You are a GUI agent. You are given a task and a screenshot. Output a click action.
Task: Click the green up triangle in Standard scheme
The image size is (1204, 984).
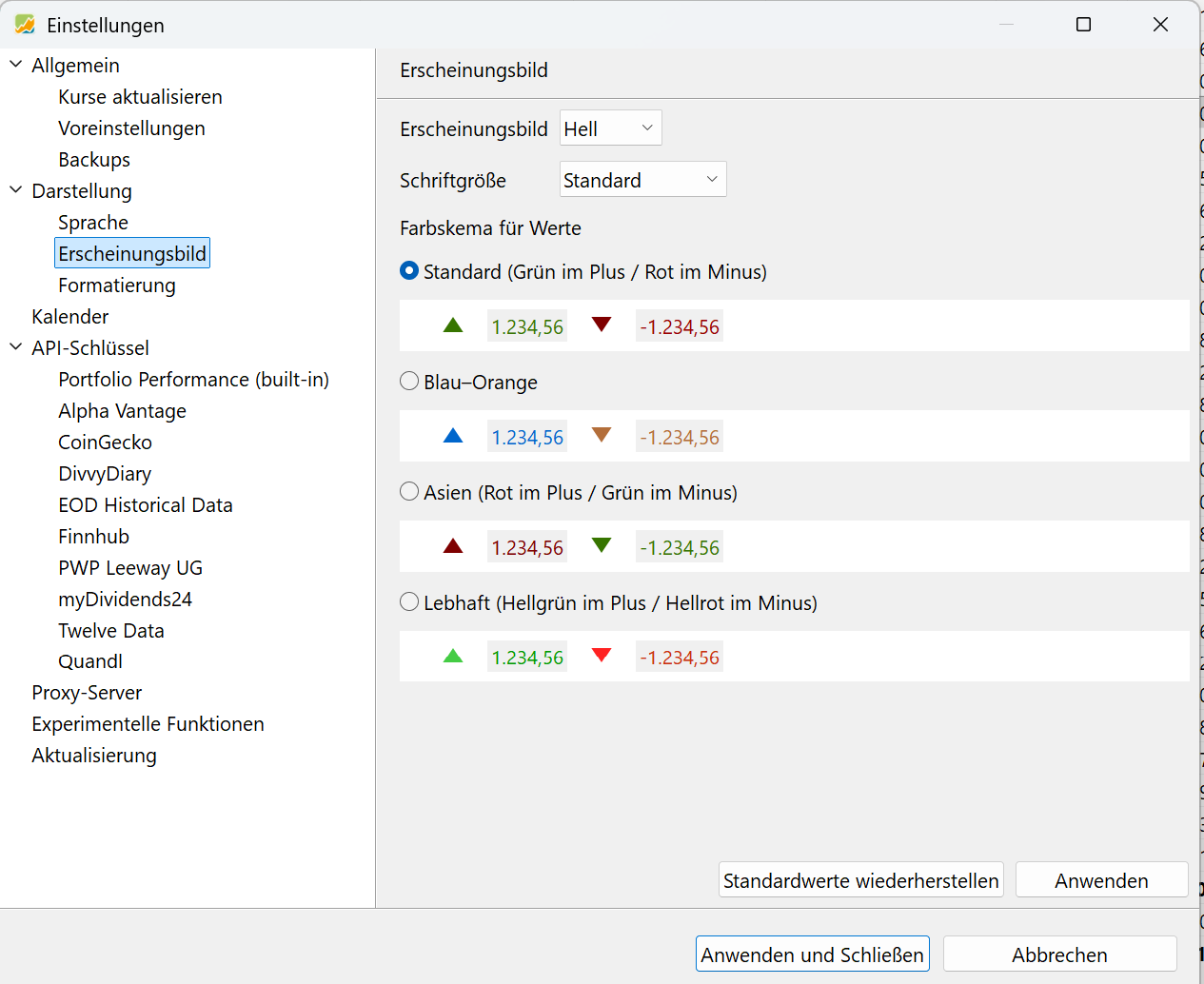[x=453, y=325]
